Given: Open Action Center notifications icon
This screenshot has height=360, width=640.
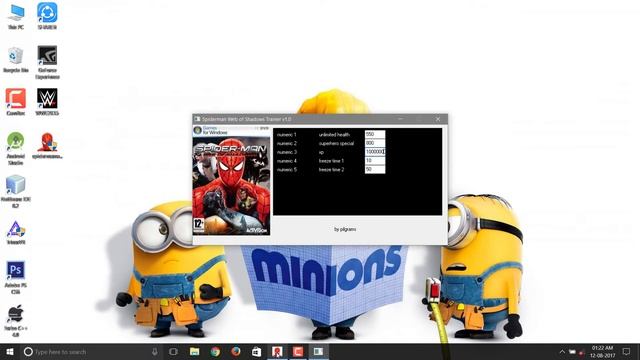Looking at the screenshot, I should (627, 351).
